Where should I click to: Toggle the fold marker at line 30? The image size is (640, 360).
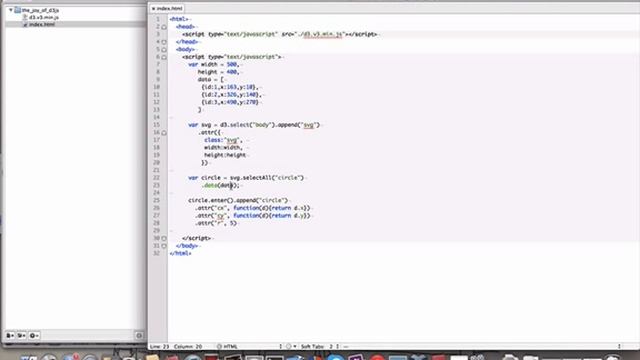[164, 238]
